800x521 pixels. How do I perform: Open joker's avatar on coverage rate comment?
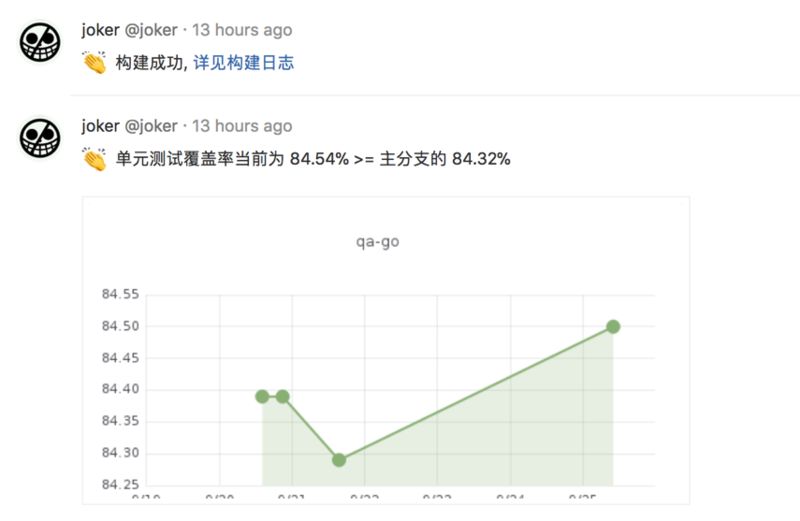[40, 138]
